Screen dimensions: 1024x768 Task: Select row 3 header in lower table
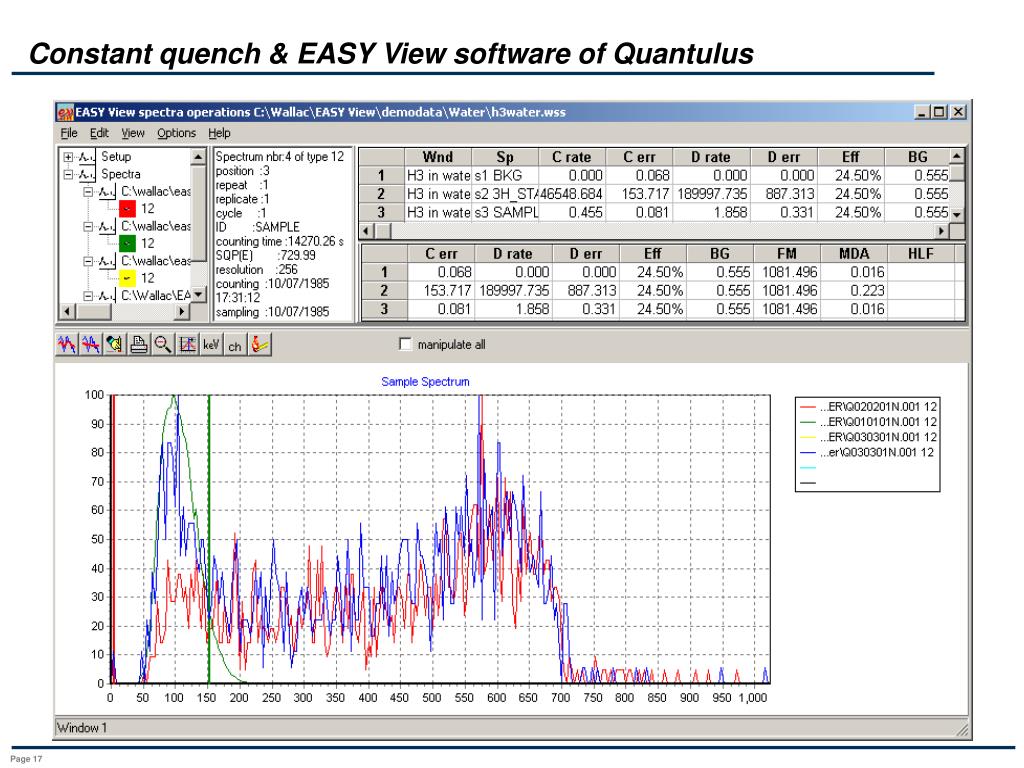click(x=384, y=309)
